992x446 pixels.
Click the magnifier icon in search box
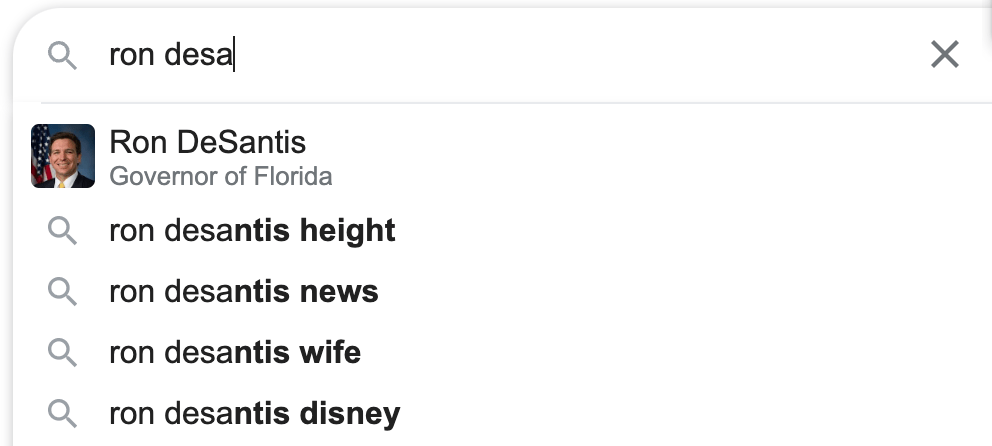click(x=63, y=56)
